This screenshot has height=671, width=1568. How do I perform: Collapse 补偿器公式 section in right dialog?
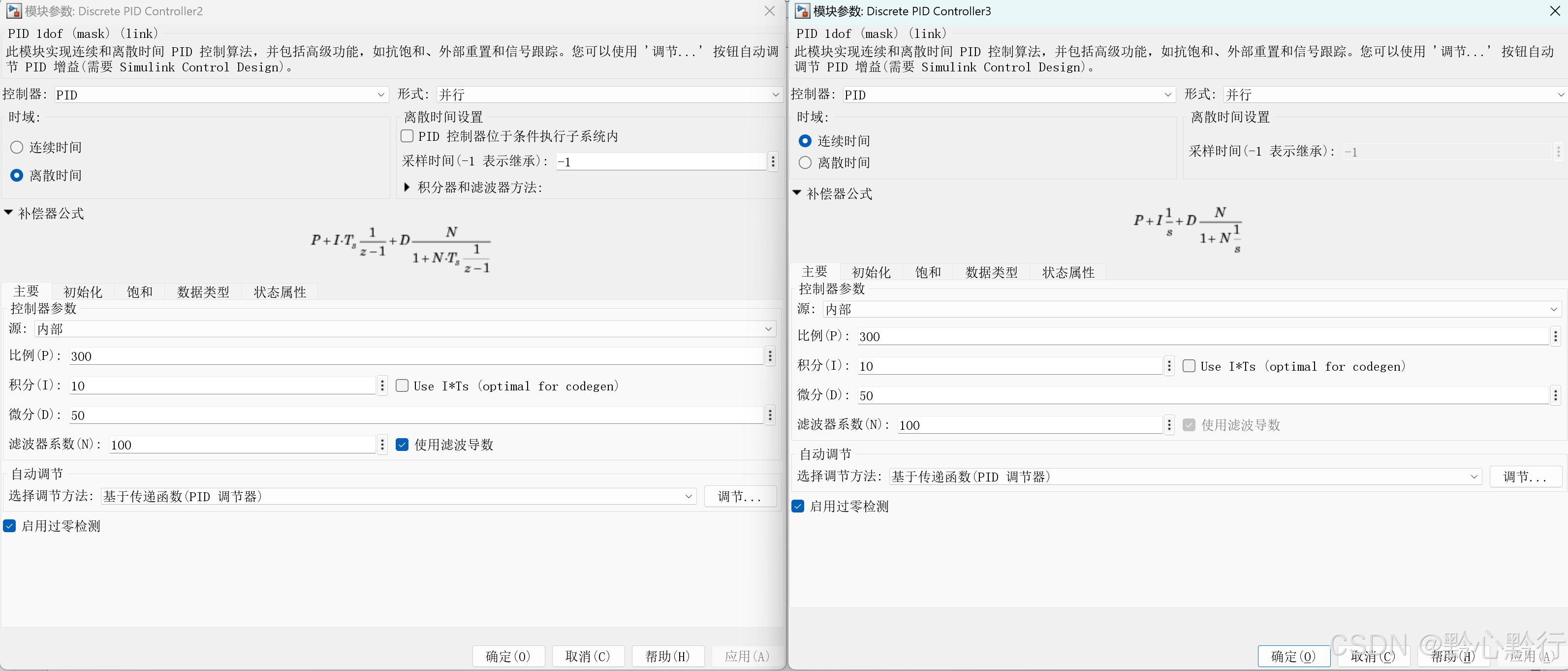tap(797, 193)
